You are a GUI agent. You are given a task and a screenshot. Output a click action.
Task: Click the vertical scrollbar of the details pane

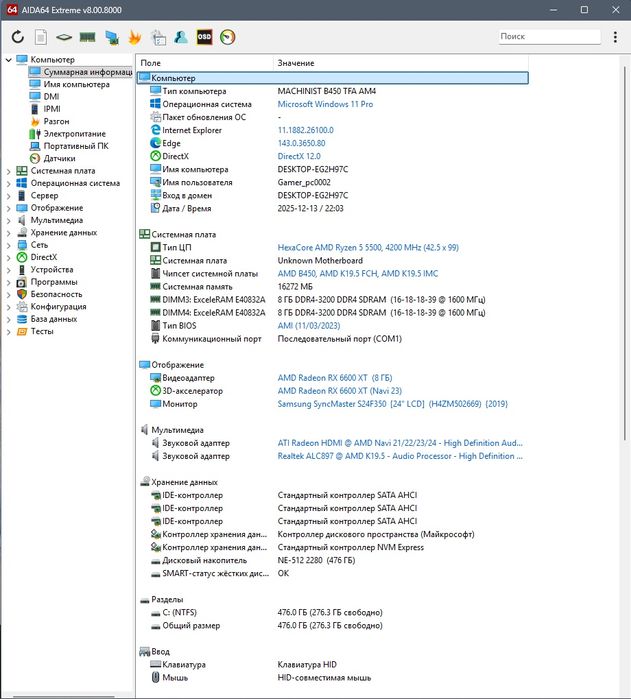click(624, 254)
